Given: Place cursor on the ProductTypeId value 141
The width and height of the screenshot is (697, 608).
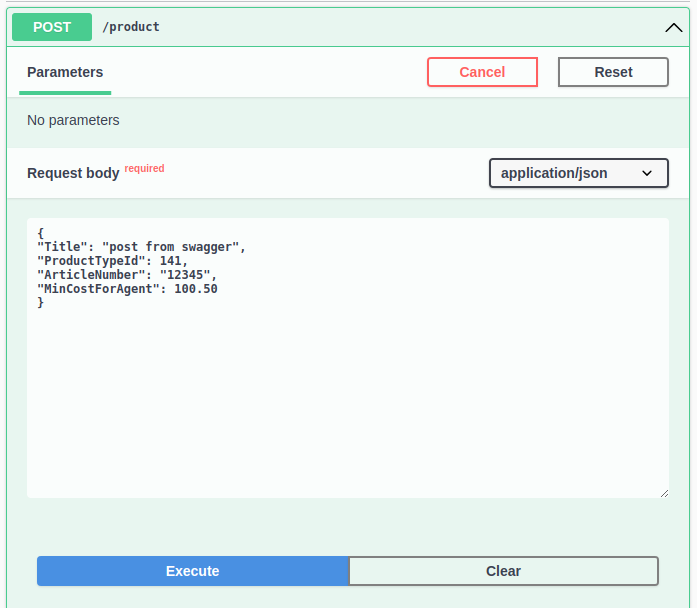Looking at the screenshot, I should tap(171, 261).
